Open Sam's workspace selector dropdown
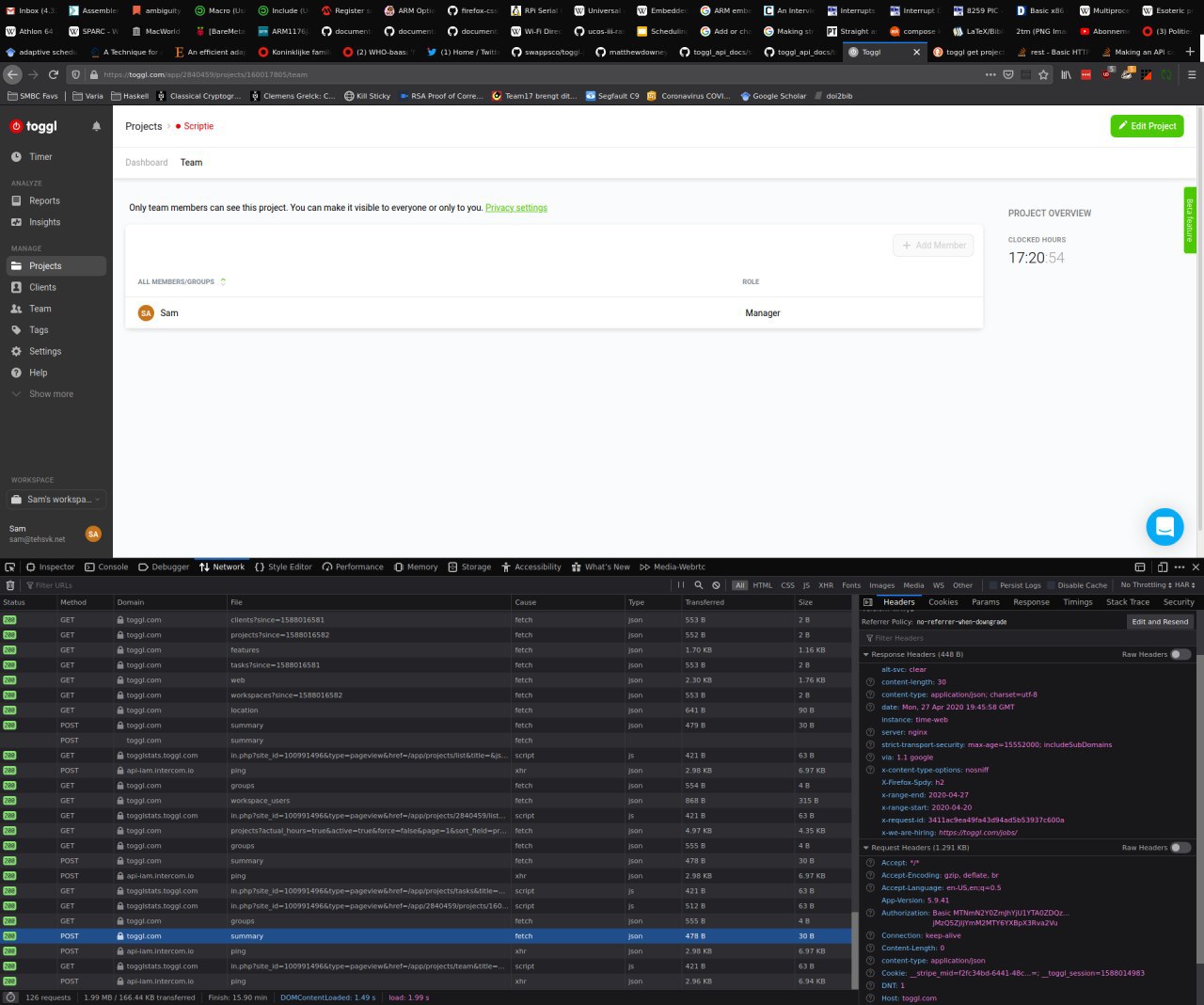The width and height of the screenshot is (1204, 1005). click(57, 500)
